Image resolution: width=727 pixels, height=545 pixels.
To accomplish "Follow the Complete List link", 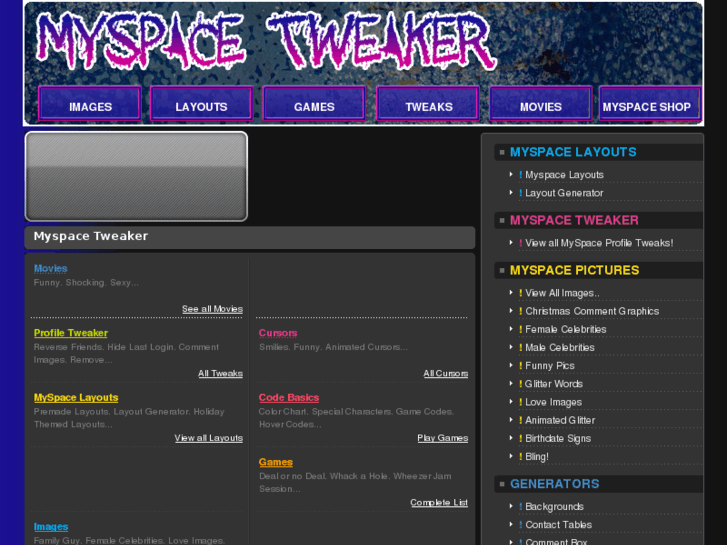I will click(x=439, y=502).
